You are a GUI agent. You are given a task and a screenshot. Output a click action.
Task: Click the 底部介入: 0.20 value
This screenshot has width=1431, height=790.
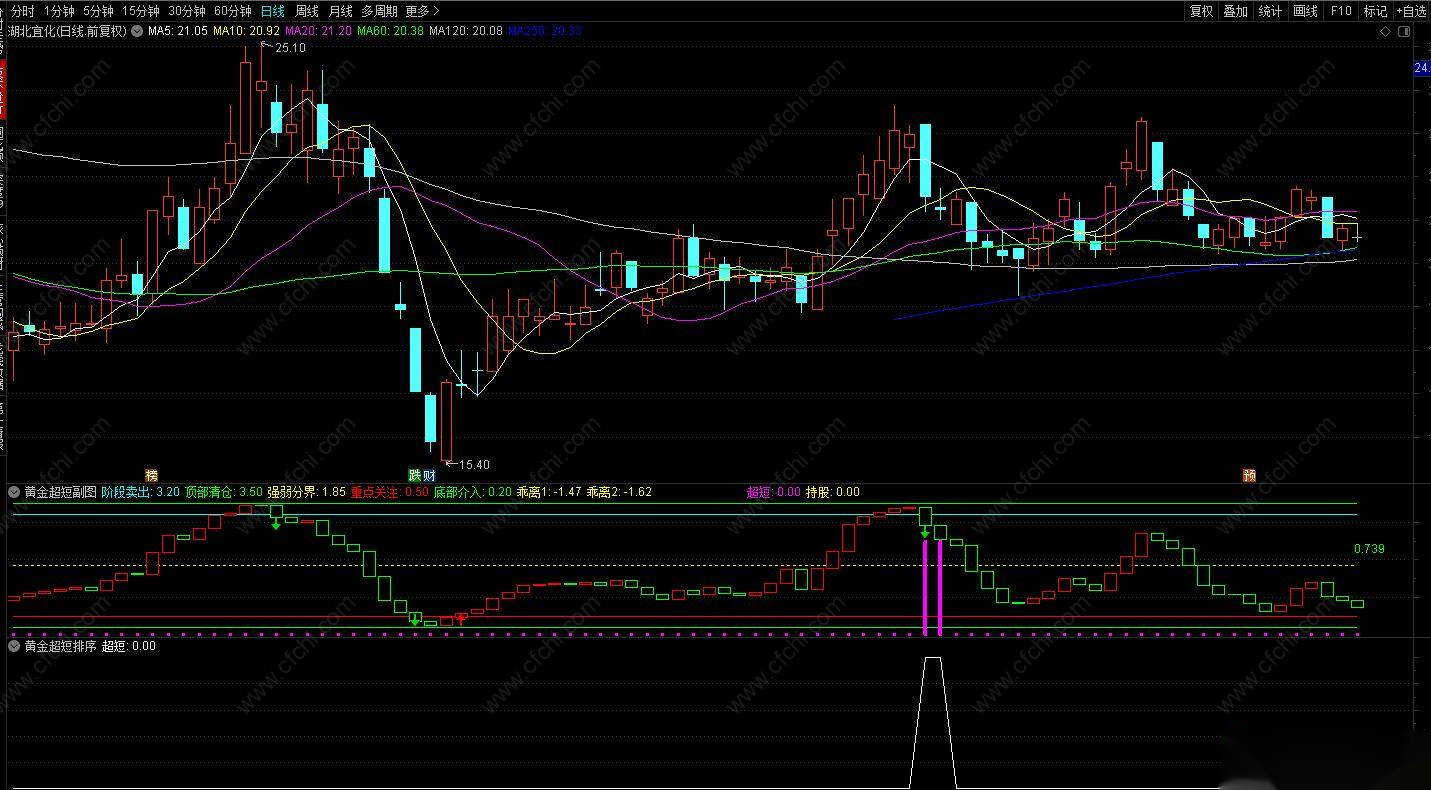point(473,492)
